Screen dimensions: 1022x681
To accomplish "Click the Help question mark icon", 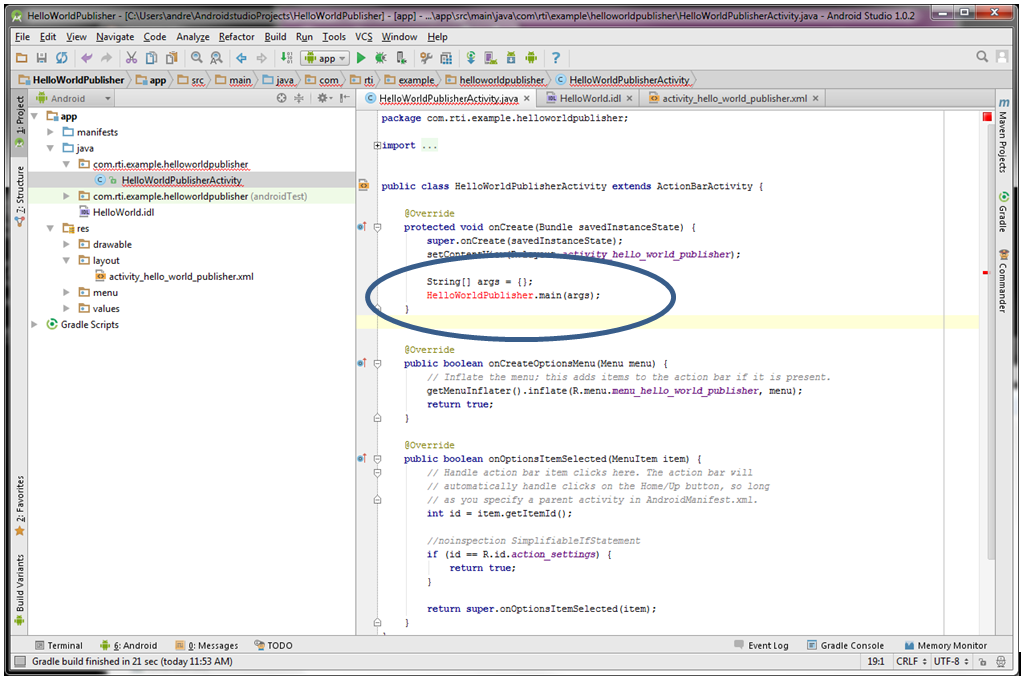I will pos(555,58).
